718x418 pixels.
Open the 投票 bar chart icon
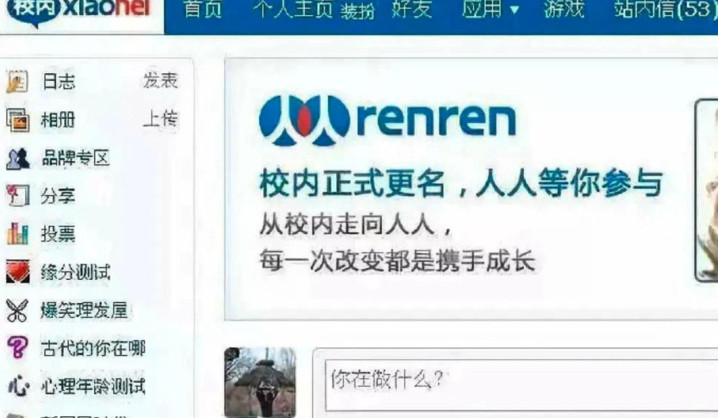pyautogui.click(x=17, y=234)
